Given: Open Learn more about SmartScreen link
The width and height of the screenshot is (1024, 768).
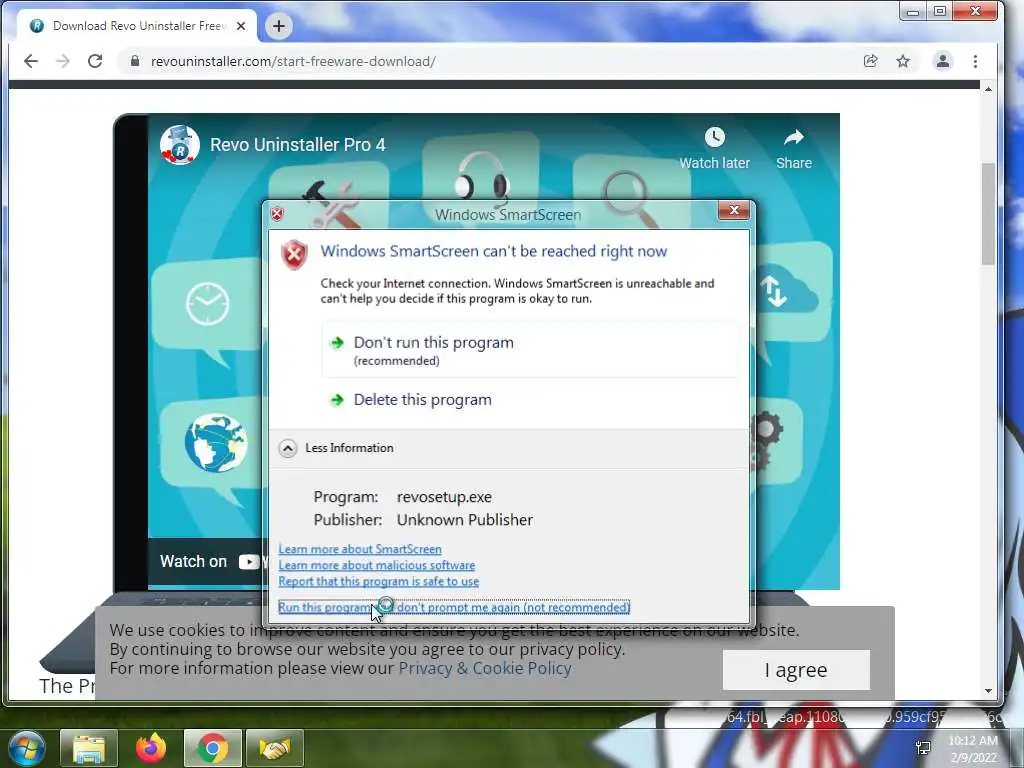Looking at the screenshot, I should pos(360,549).
